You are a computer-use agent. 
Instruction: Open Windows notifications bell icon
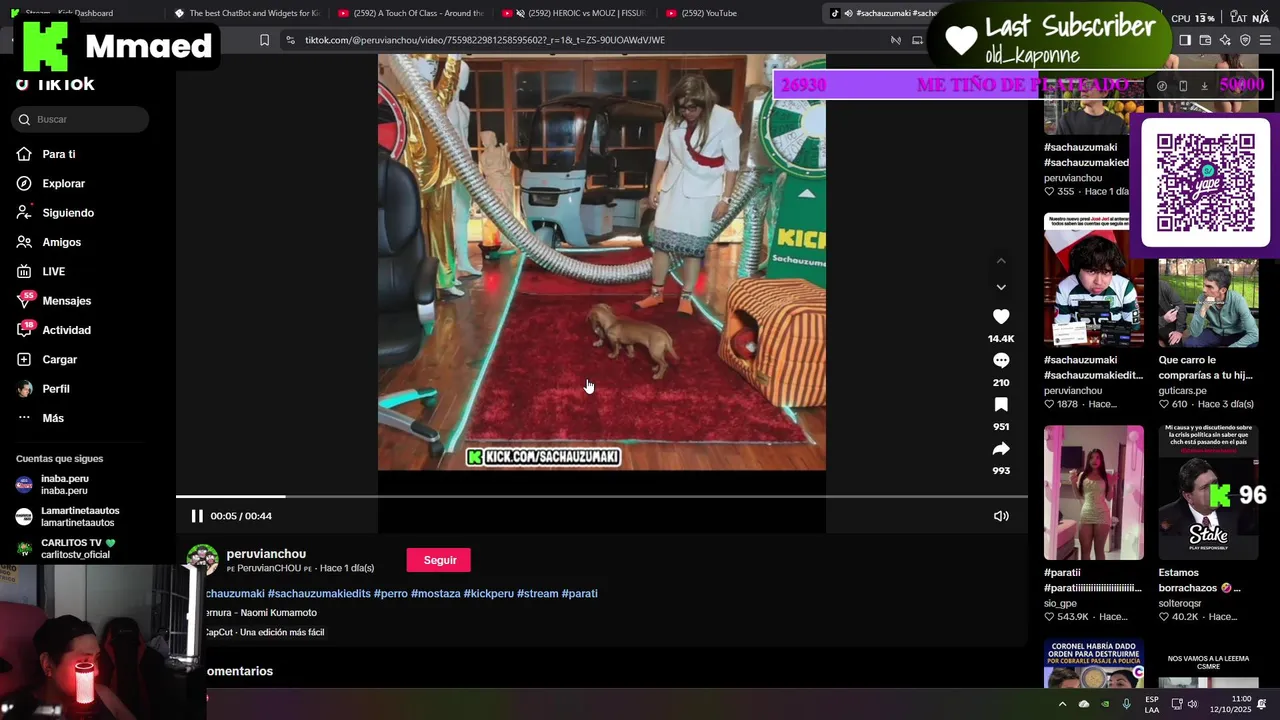1262,704
